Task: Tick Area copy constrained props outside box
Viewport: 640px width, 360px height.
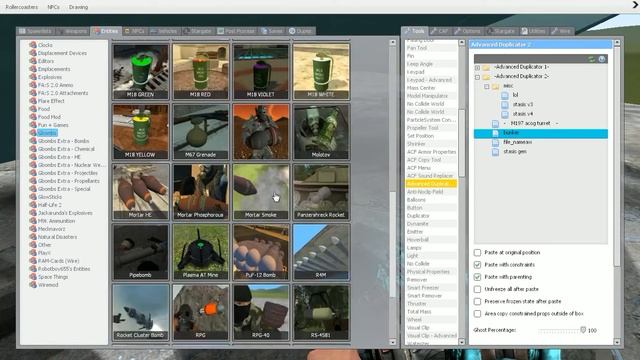Action: [x=477, y=313]
